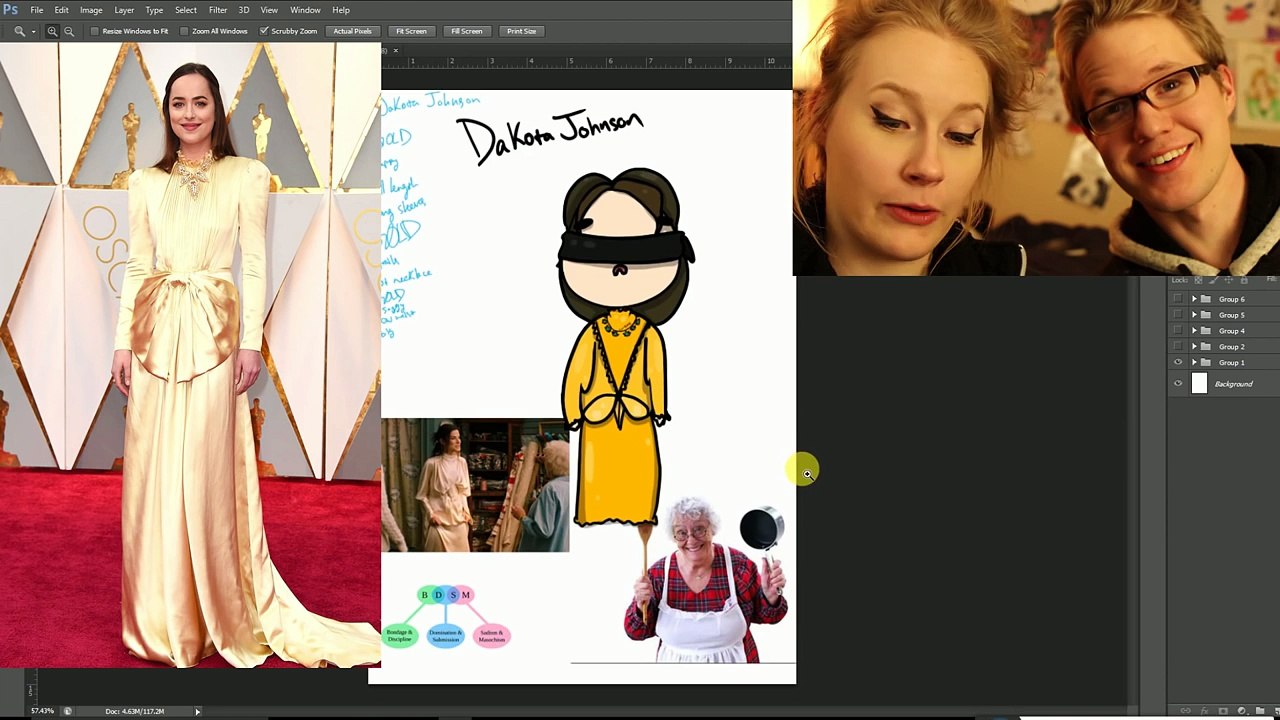Screen dimensions: 1280x720
Task: Toggle Lock position move icon
Action: coord(1229,280)
